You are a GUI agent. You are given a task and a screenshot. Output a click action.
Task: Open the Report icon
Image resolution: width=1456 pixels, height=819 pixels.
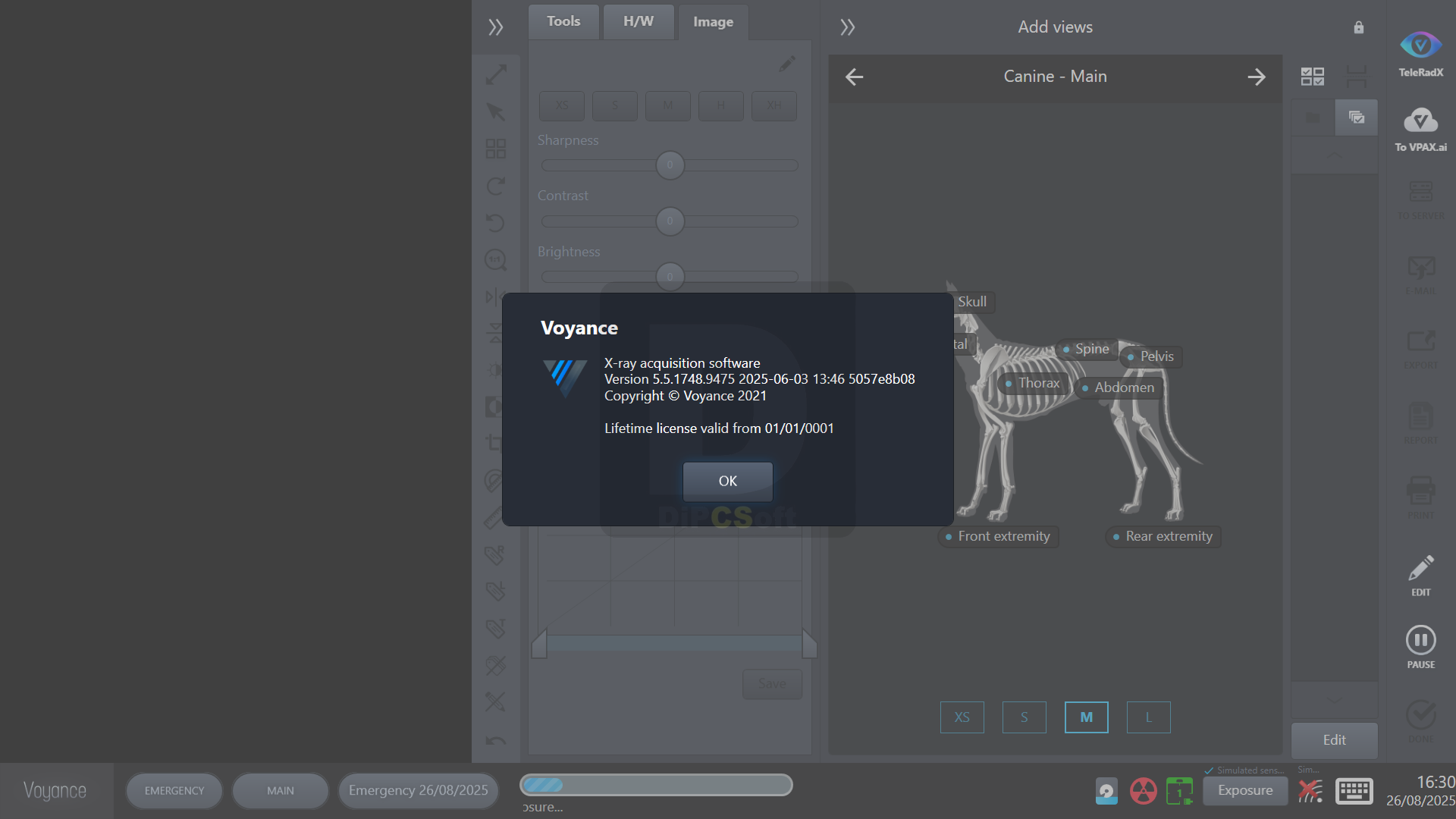1420,423
